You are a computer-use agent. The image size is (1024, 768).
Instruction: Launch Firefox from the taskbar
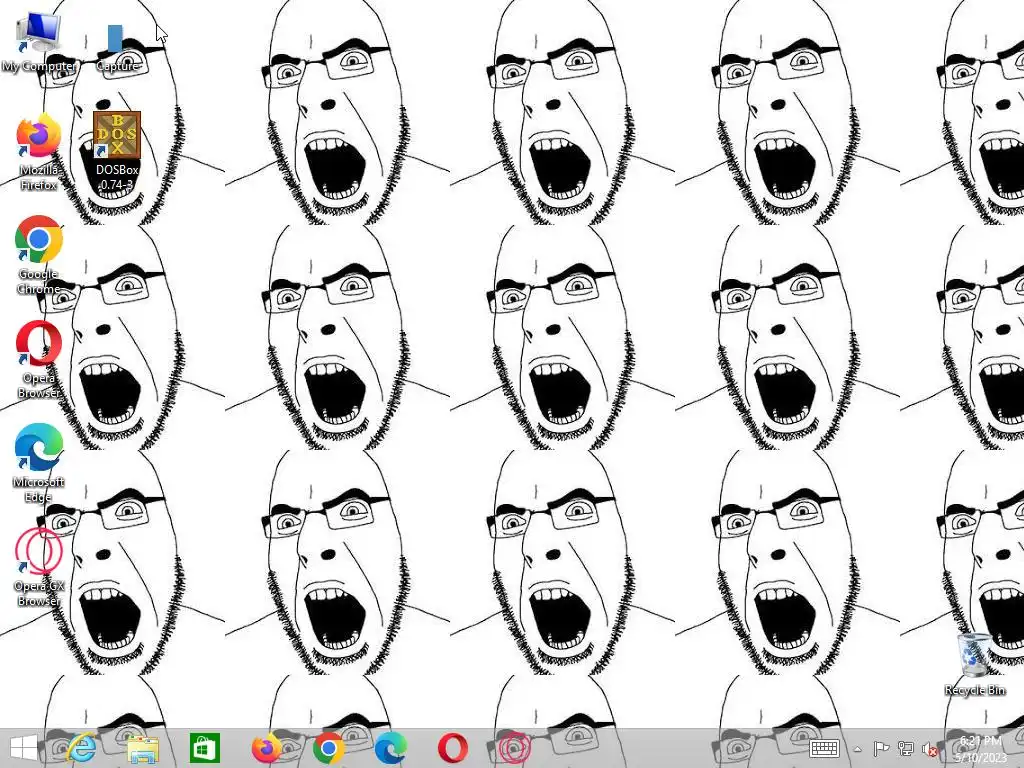pos(266,748)
